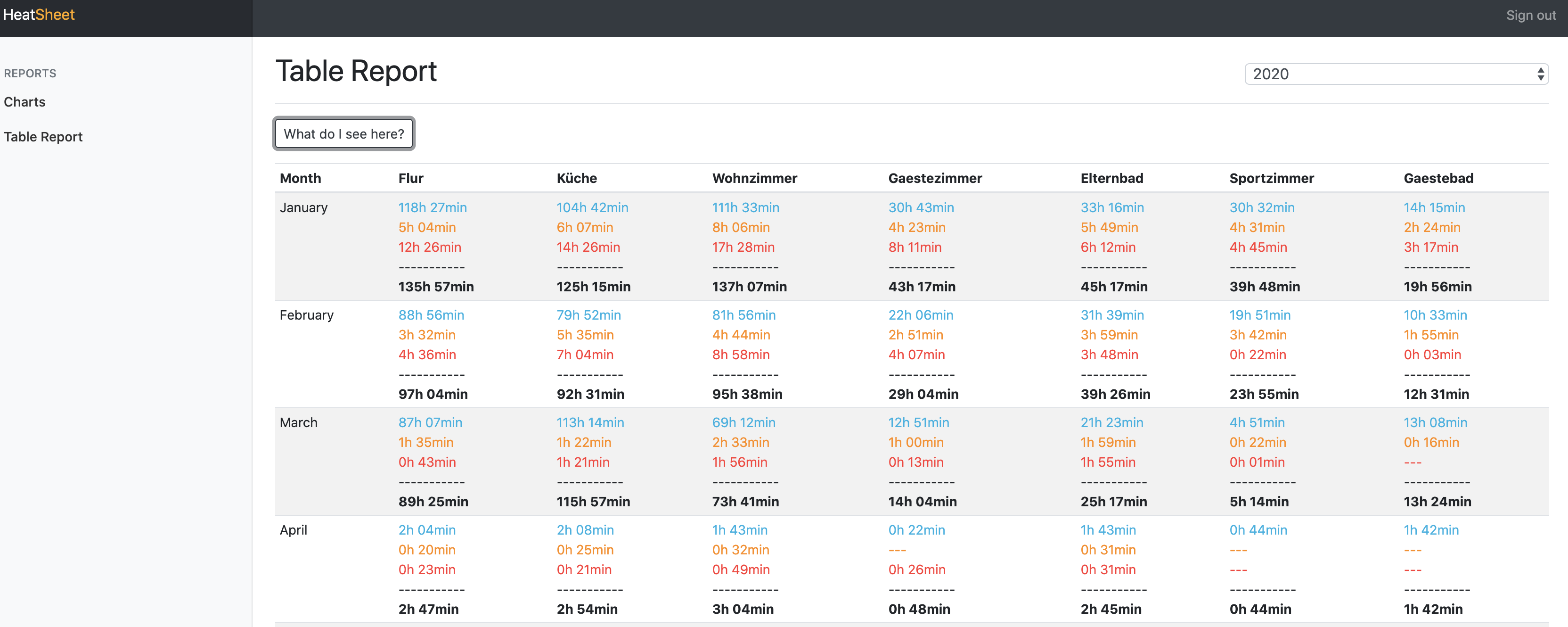Click February's Küche blue value 79h 52min
Image resolution: width=1568 pixels, height=627 pixels.
(x=588, y=315)
